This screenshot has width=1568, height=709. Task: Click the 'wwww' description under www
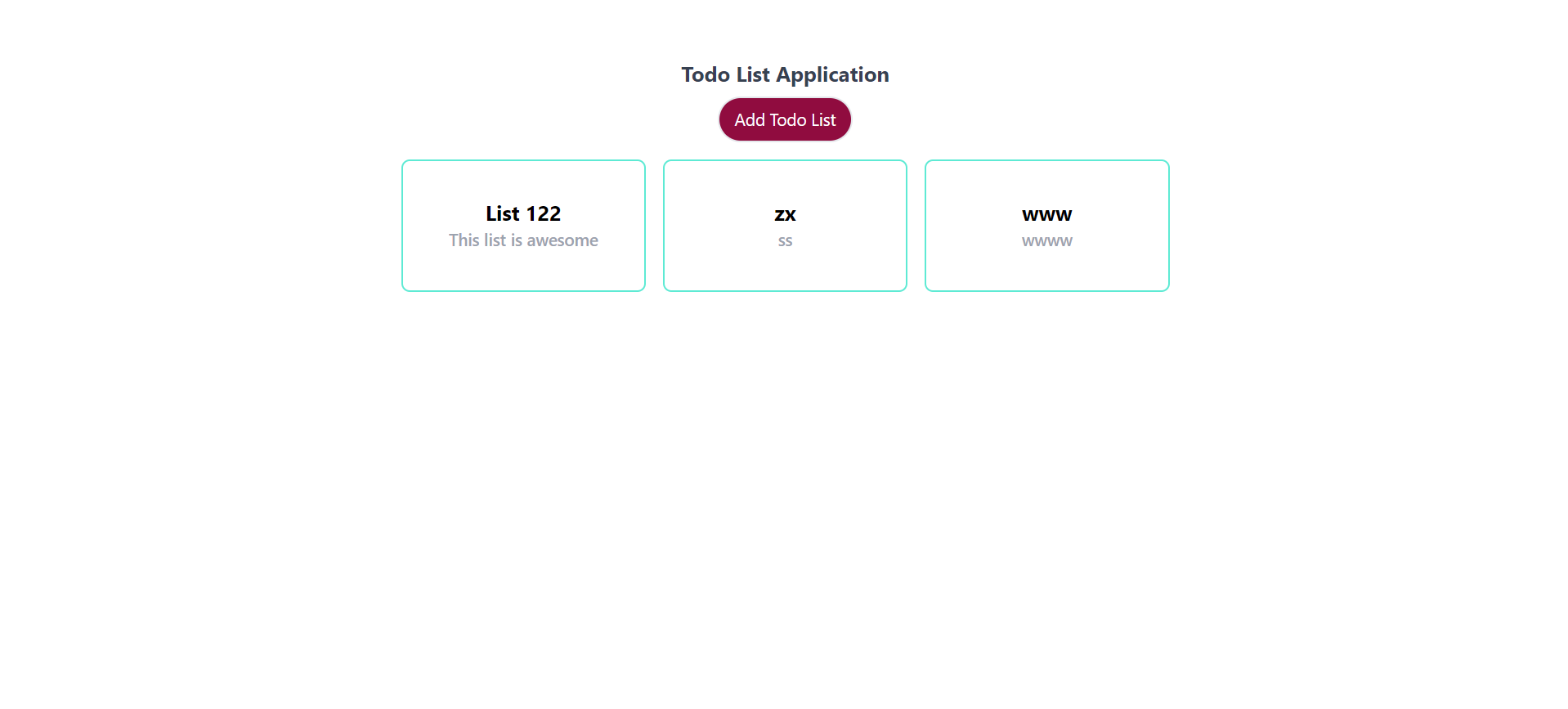click(1046, 240)
